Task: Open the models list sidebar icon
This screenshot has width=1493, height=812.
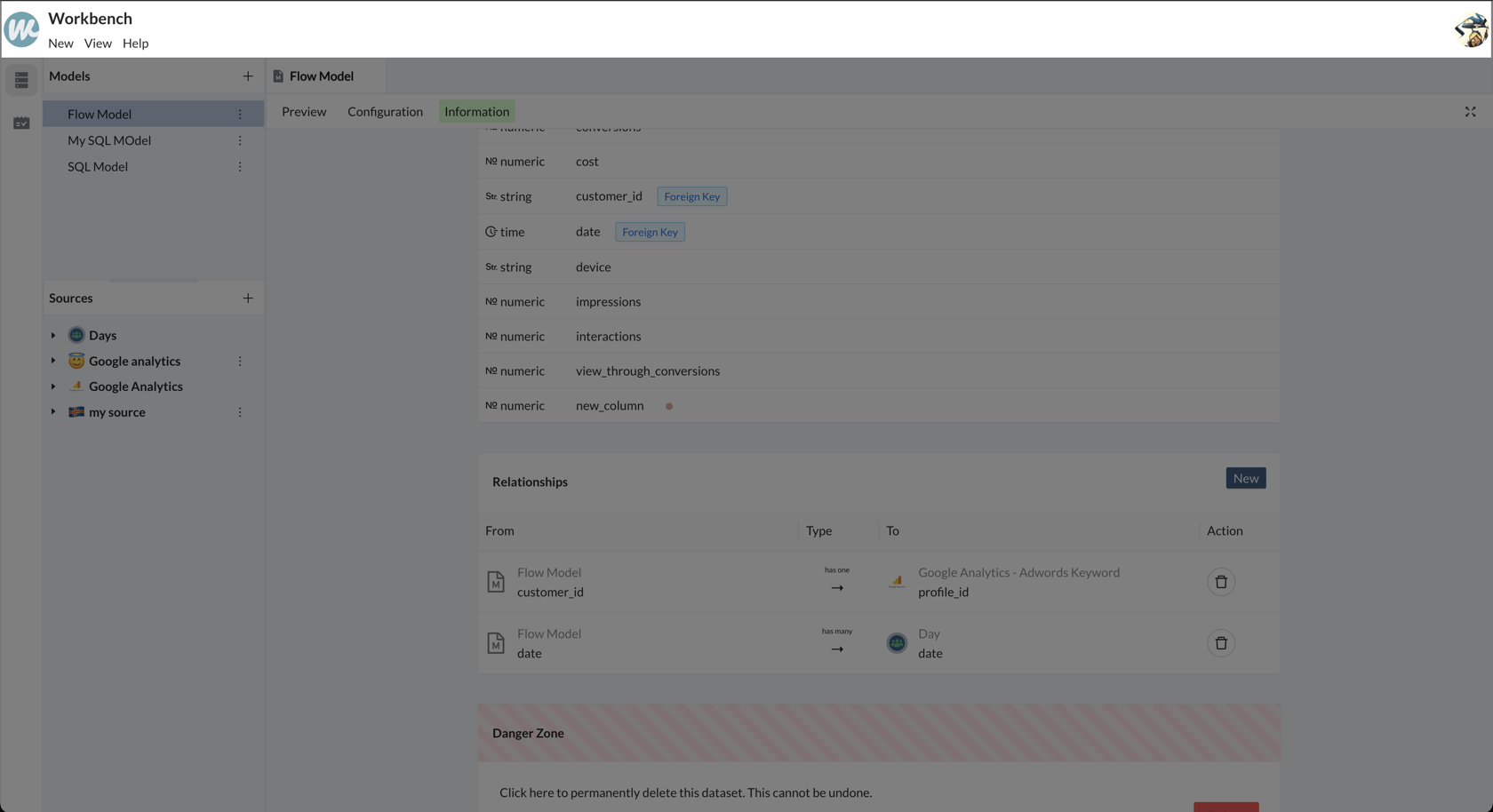Action: tap(21, 81)
